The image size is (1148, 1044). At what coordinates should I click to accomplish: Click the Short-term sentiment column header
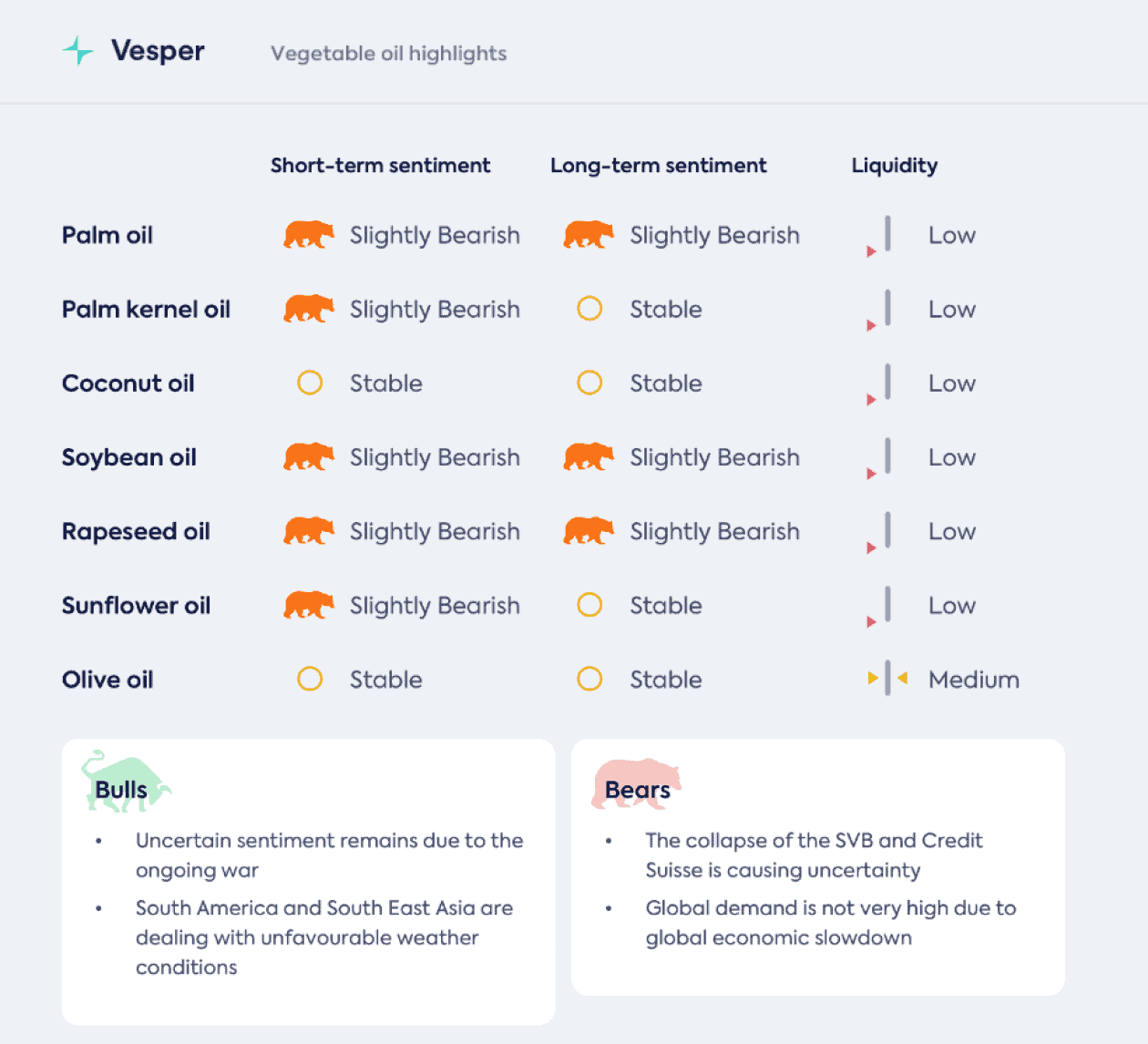click(x=381, y=166)
